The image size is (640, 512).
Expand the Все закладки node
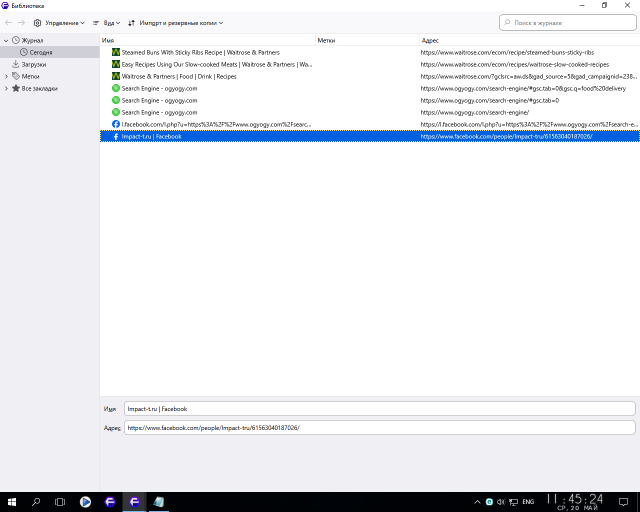6,88
